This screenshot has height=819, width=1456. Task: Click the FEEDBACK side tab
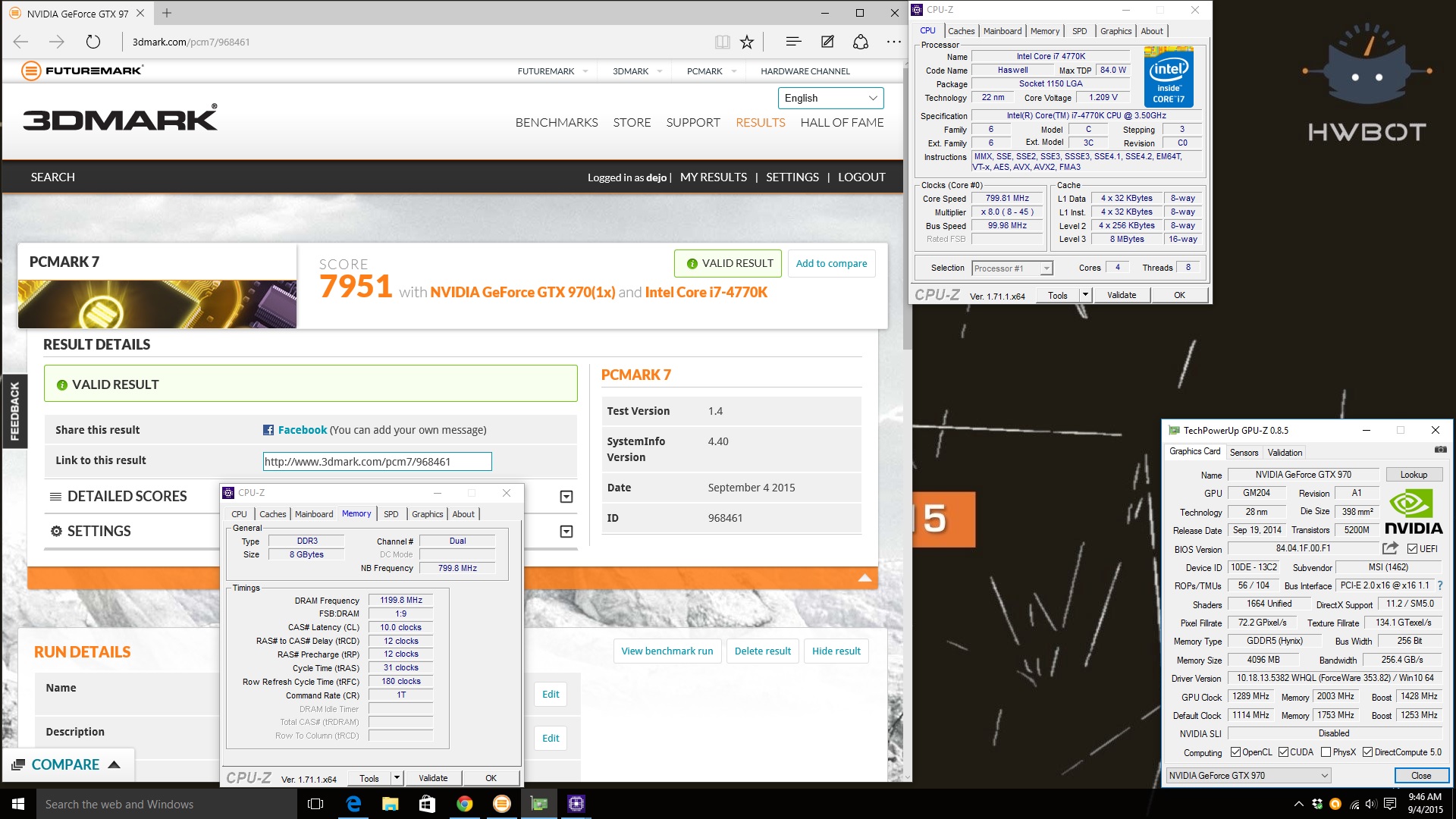point(14,411)
